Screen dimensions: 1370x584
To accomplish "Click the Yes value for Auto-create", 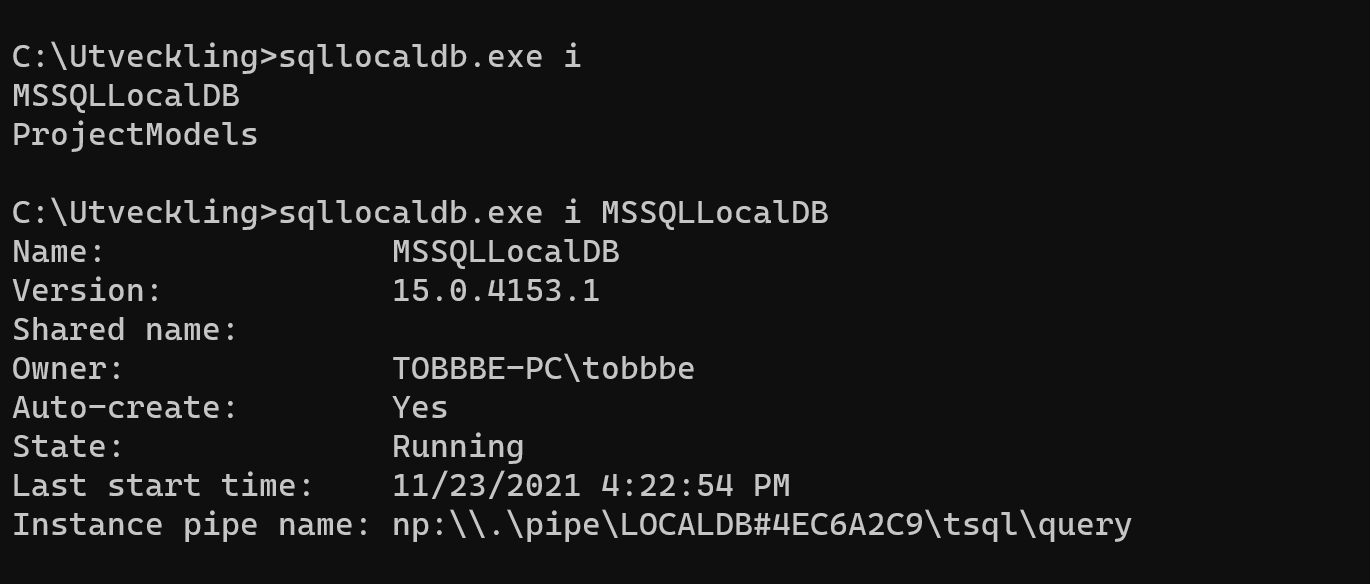I will [420, 408].
